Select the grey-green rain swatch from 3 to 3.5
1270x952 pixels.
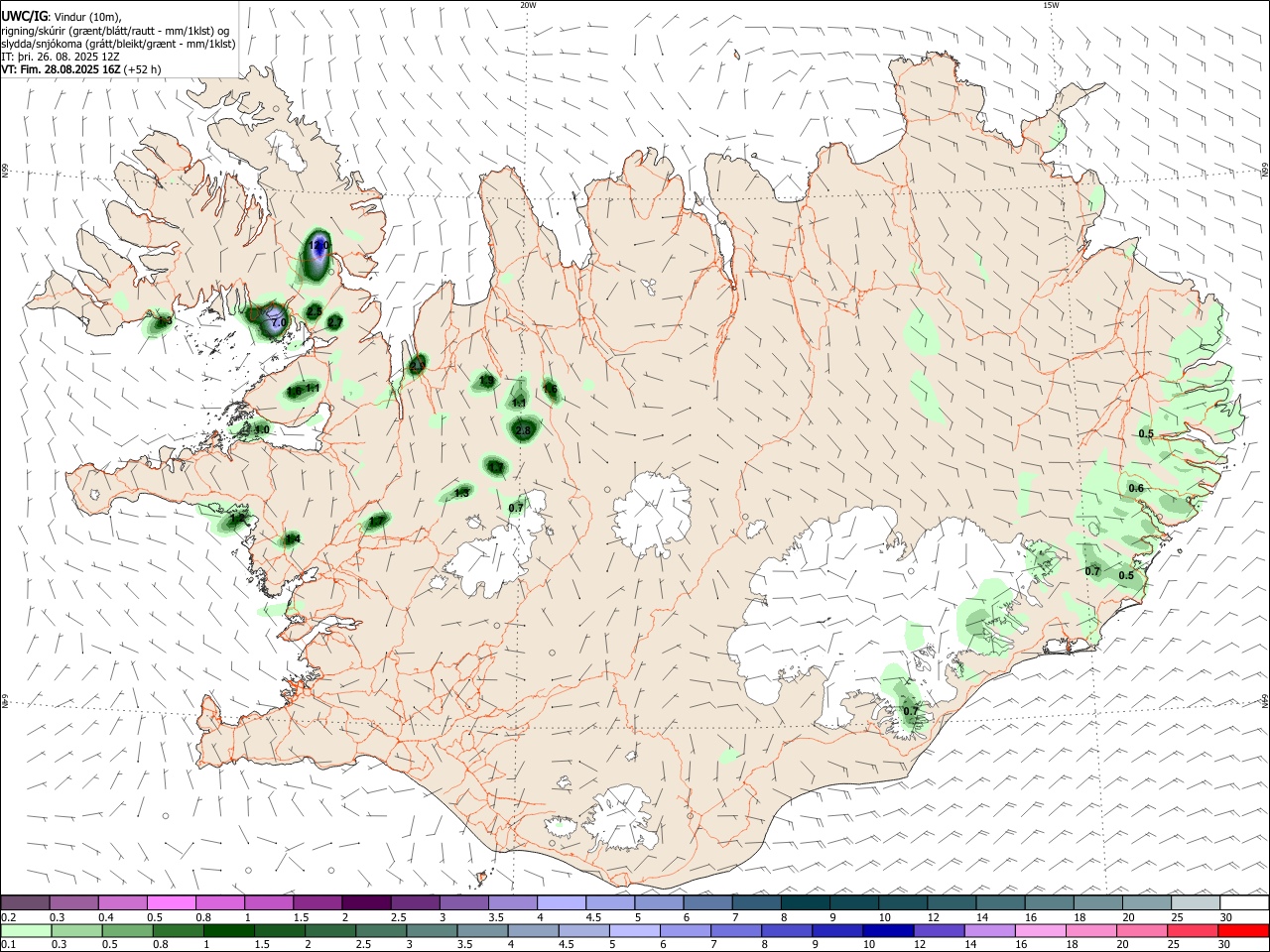[434, 931]
